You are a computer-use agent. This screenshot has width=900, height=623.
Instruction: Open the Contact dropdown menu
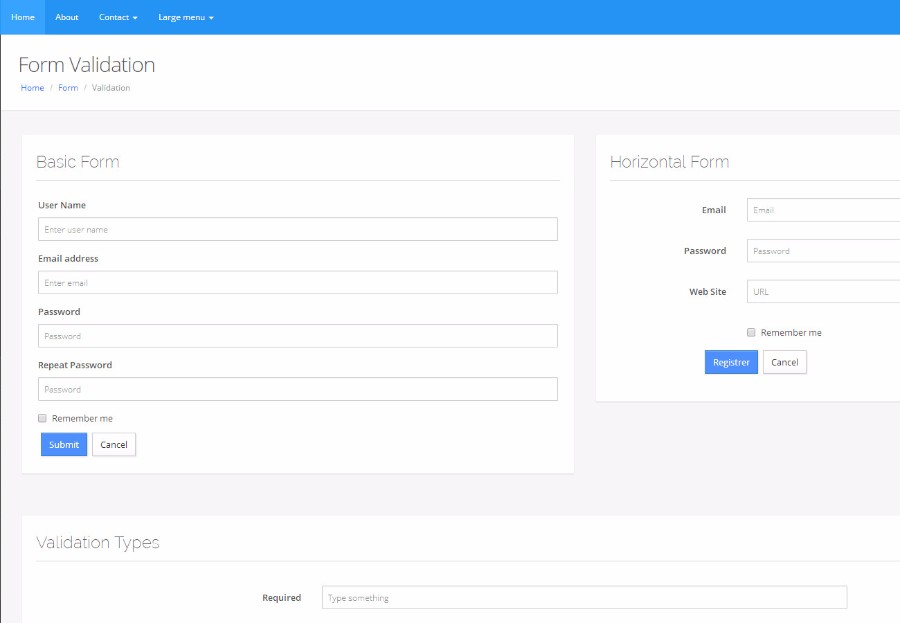point(118,17)
